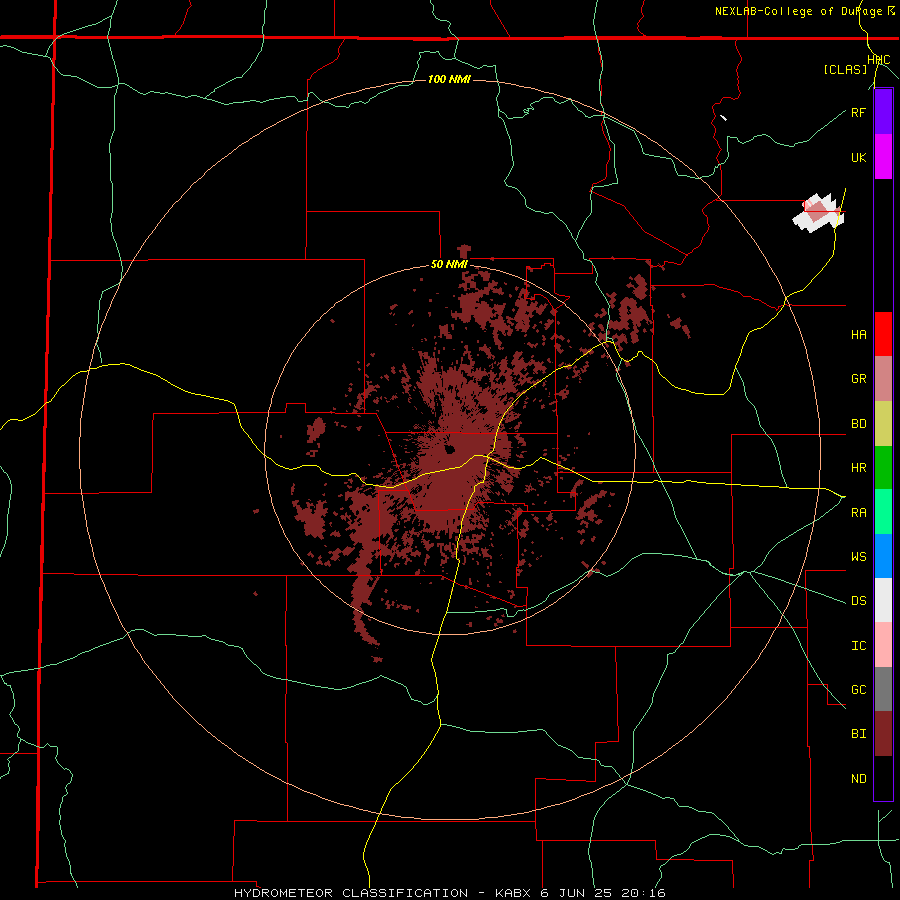Click the BI dark red legend swatch
This screenshot has height=900, width=900.
pyautogui.click(x=883, y=734)
